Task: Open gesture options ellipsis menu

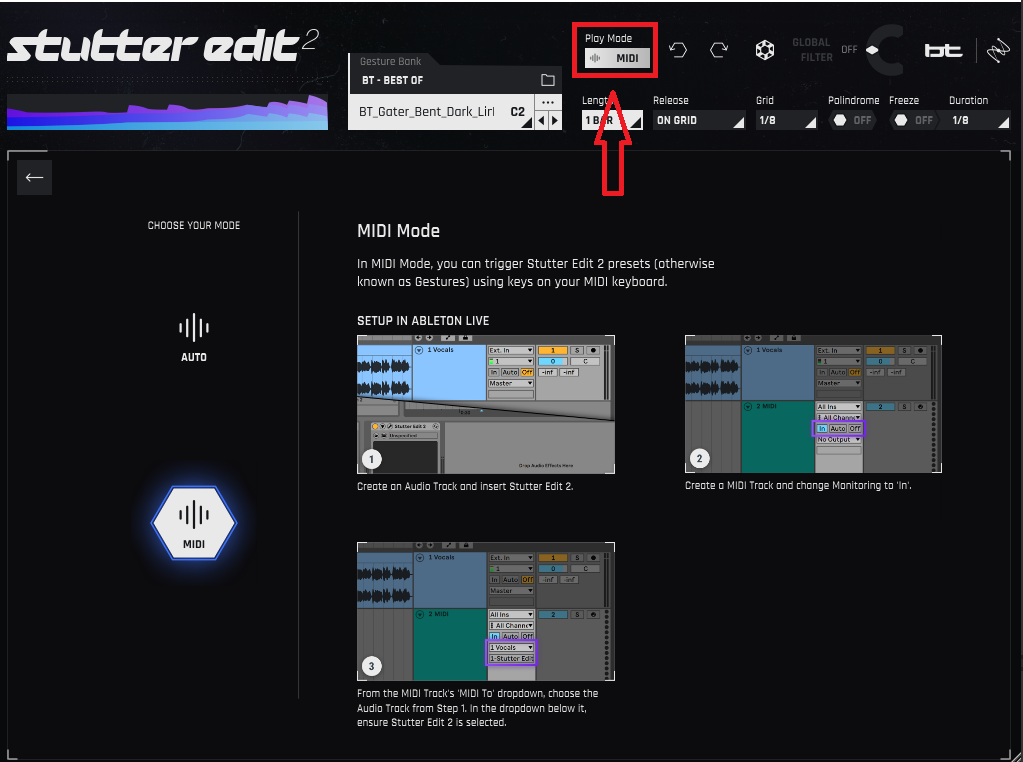Action: (547, 102)
